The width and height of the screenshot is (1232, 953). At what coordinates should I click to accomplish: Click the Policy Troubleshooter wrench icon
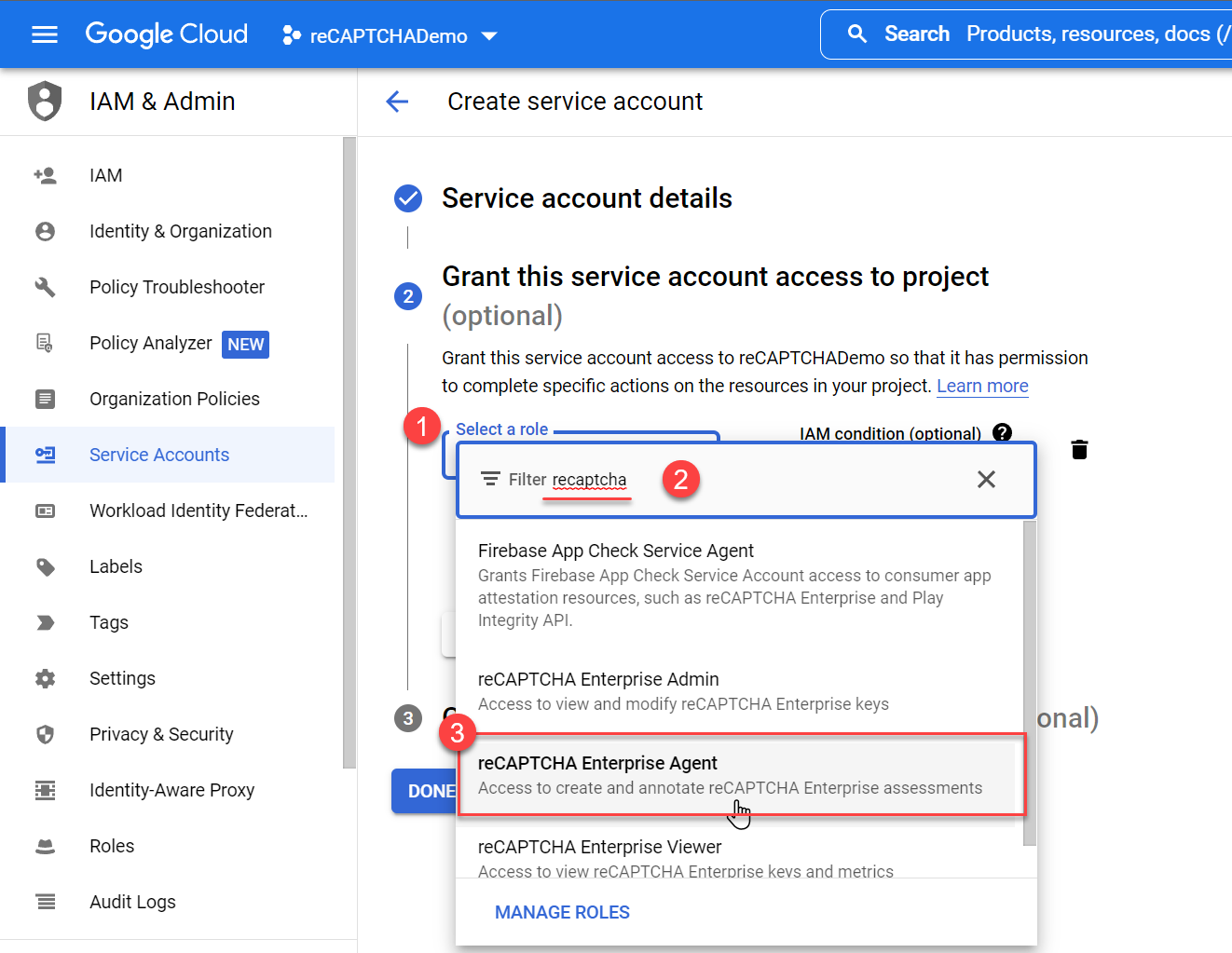[x=45, y=287]
